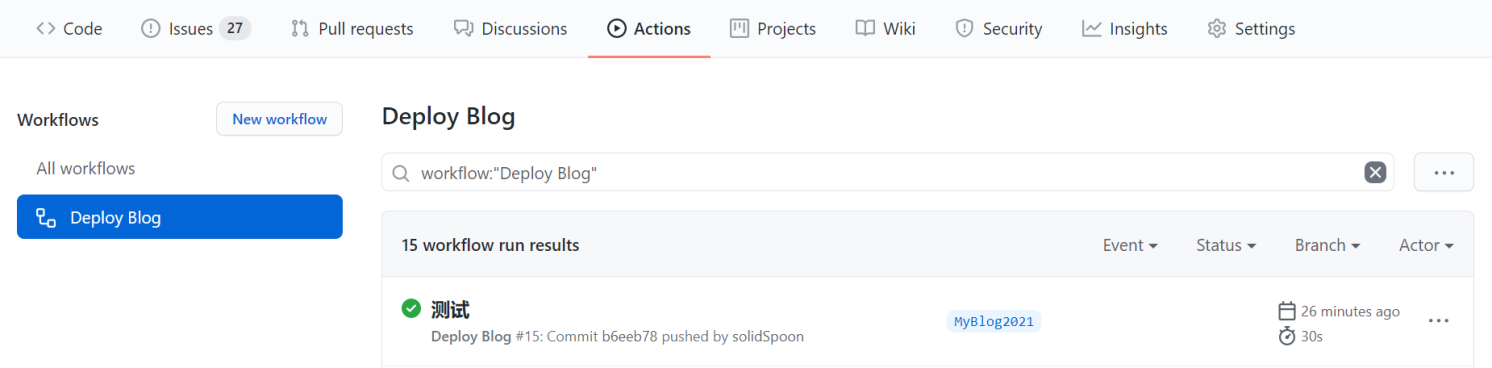This screenshot has height=368, width=1492.
Task: Open the three-dots menu for the 测试 run
Action: point(1438,321)
